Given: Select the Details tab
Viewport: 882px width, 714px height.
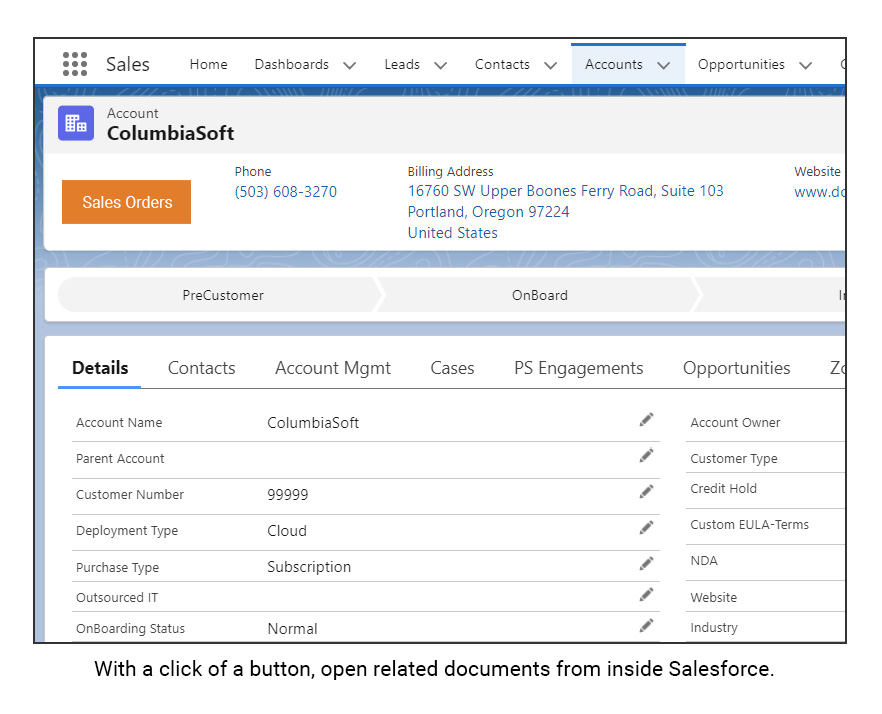Looking at the screenshot, I should (100, 368).
